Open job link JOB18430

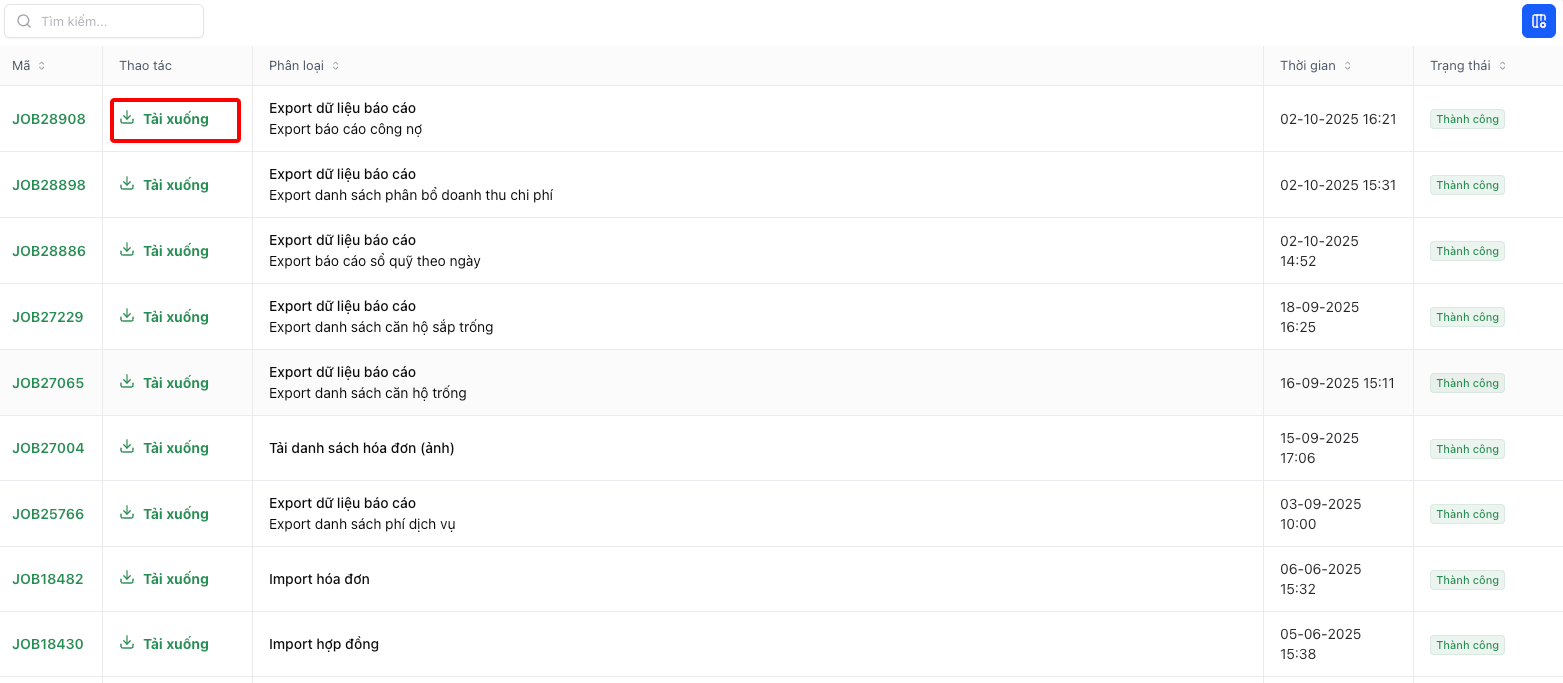48,644
